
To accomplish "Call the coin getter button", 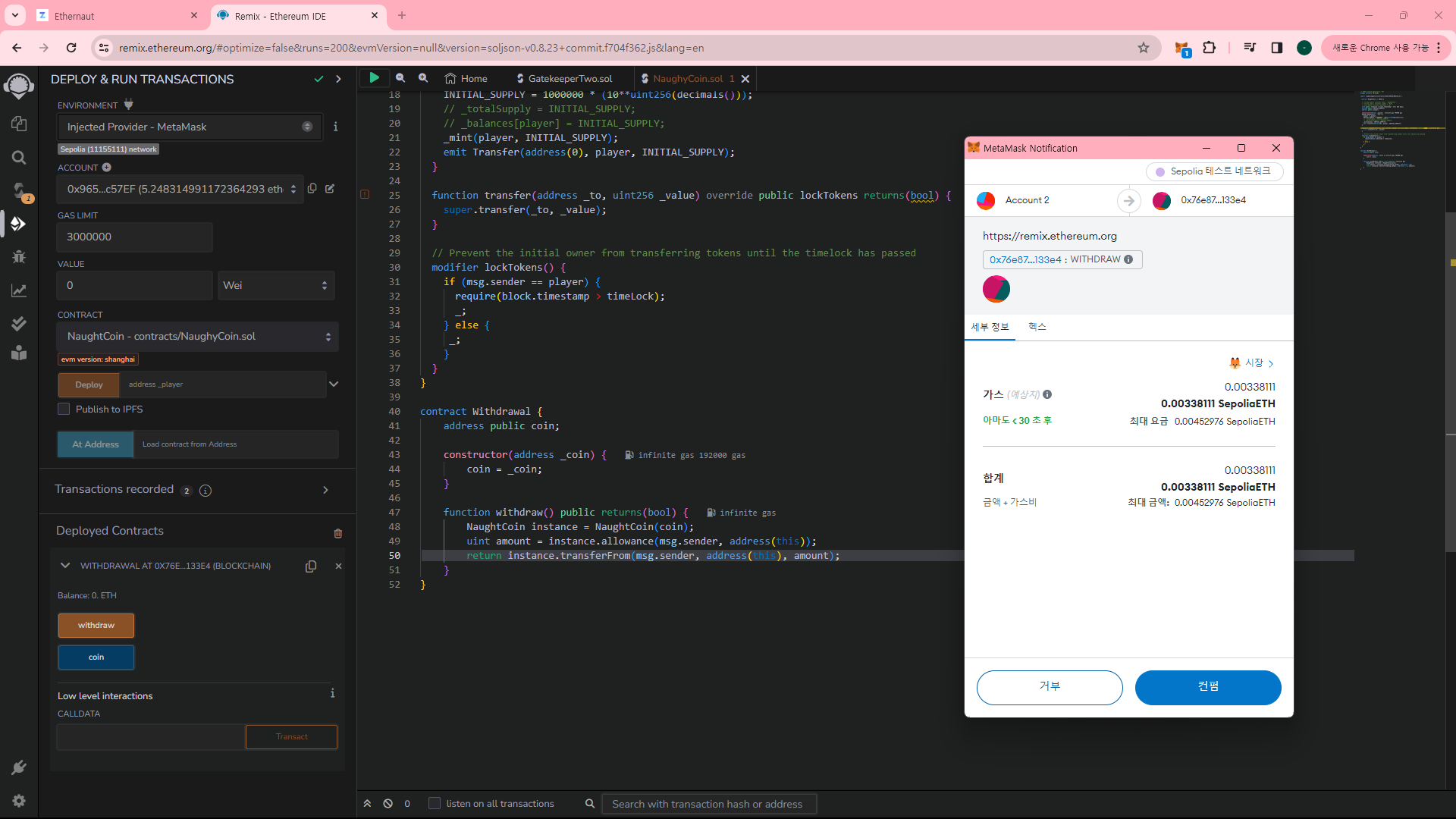I will (x=96, y=657).
